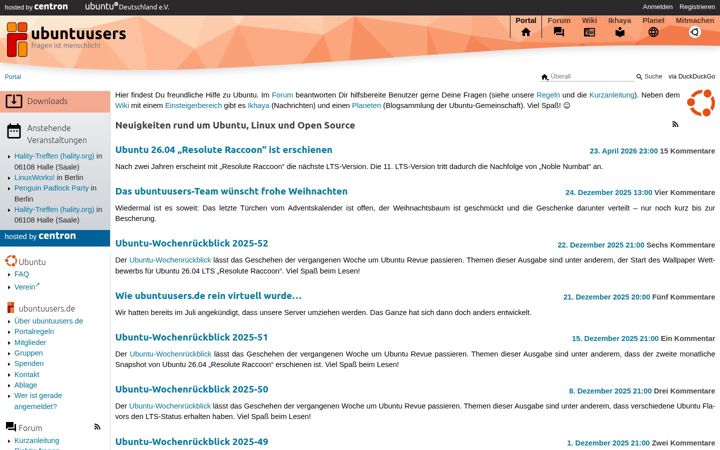This screenshot has width=720, height=450.
Task: Open the LinuxWorks! event link
Action: [x=34, y=177]
